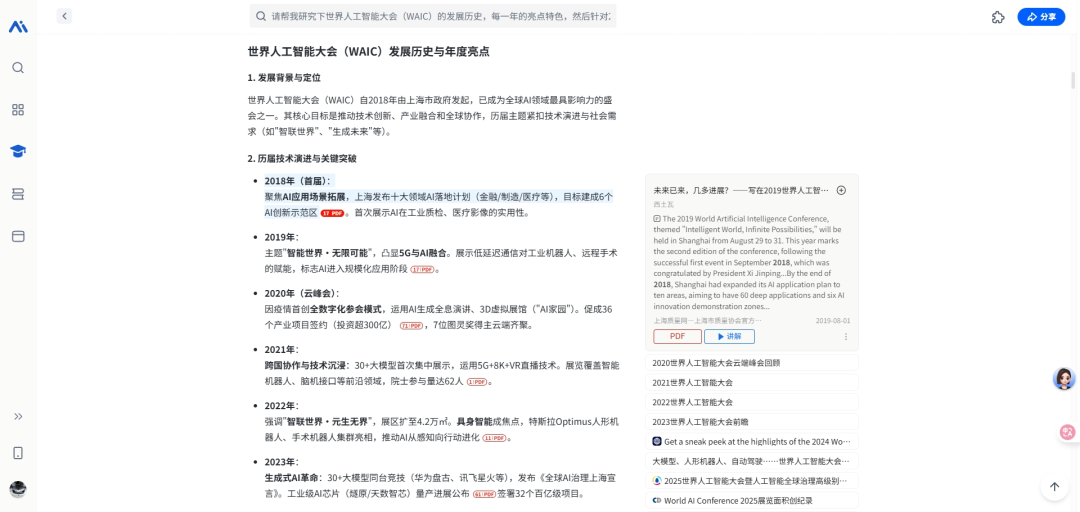
Task: Open 2022世界人工智能大会 reference item
Action: pos(751,402)
